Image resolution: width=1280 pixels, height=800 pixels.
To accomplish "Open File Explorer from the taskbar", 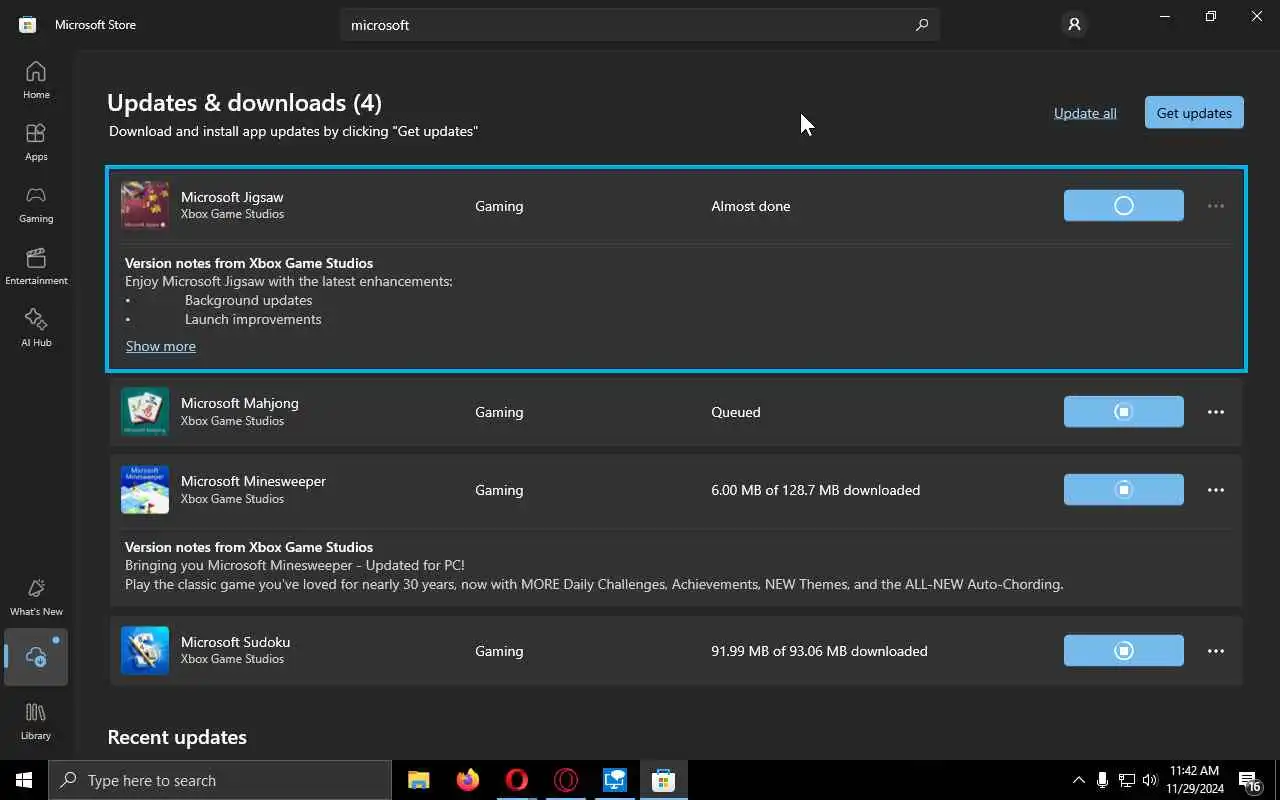I will click(418, 780).
